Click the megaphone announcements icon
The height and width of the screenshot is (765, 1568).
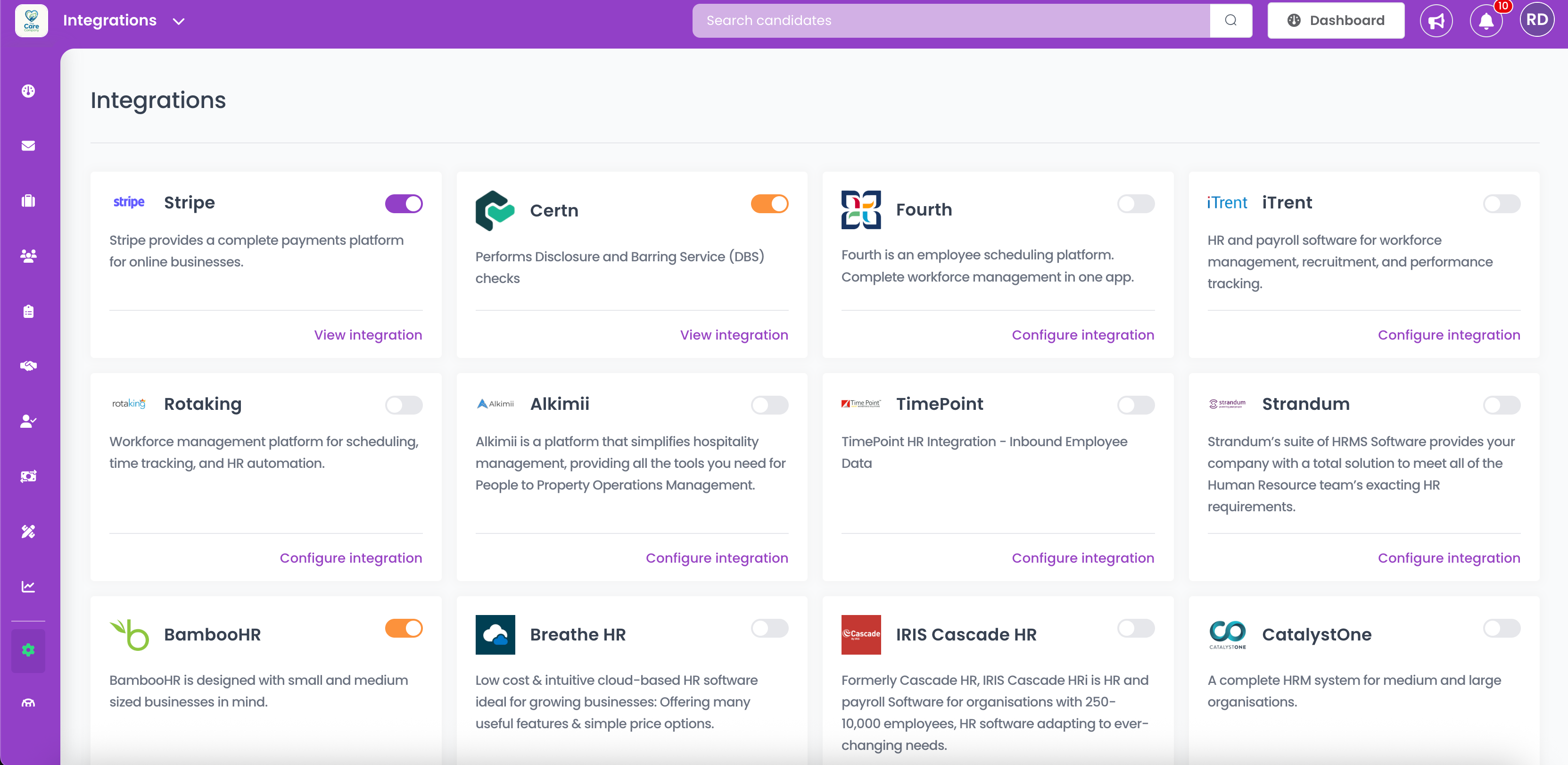pyautogui.click(x=1436, y=21)
